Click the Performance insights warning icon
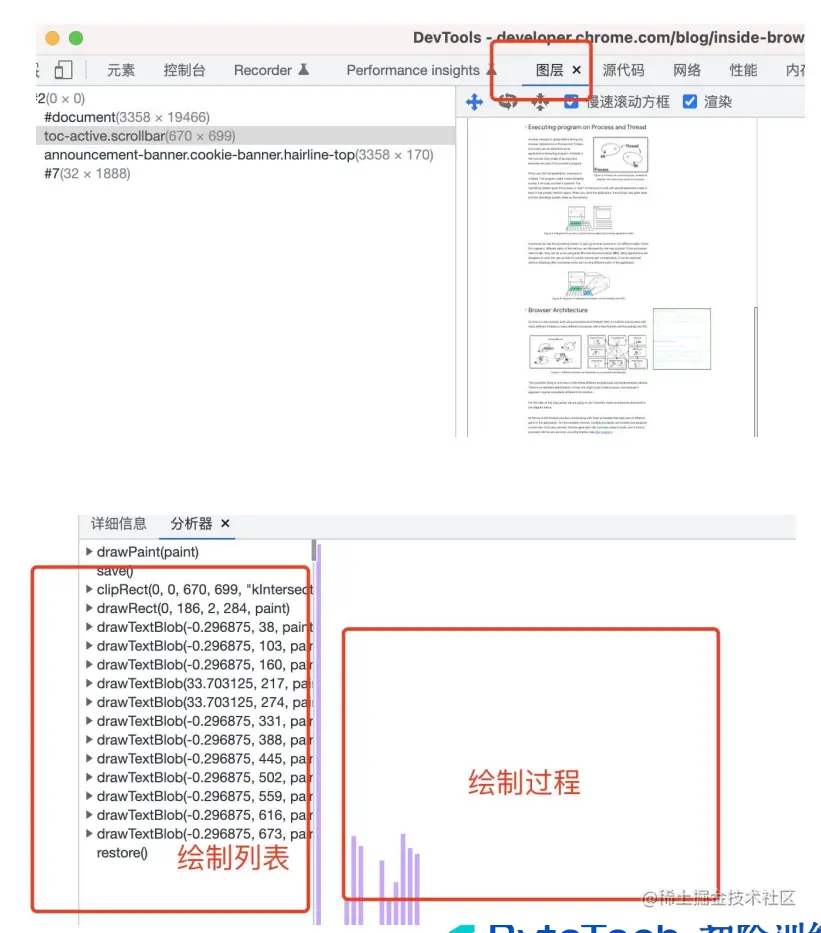The height and width of the screenshot is (933, 821). [490, 70]
